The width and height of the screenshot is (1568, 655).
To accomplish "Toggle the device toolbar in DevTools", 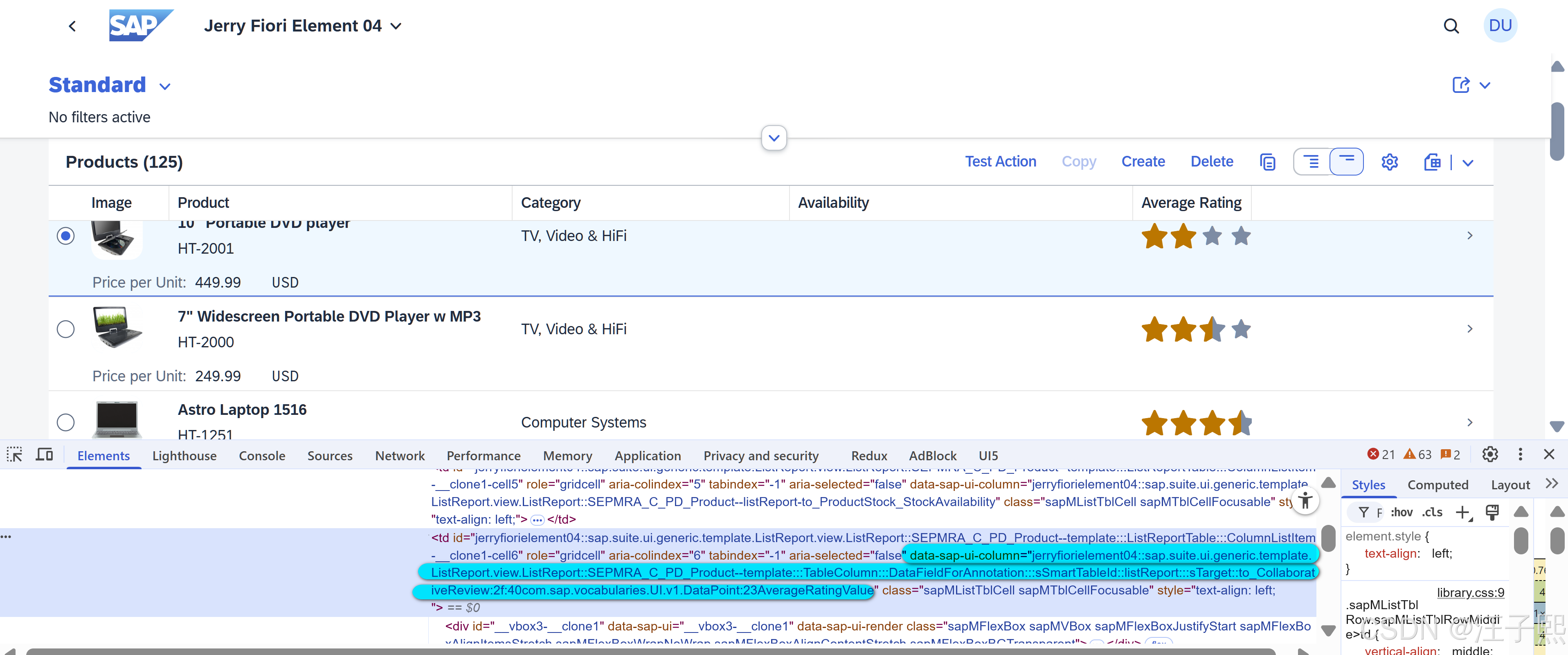I will 43,454.
